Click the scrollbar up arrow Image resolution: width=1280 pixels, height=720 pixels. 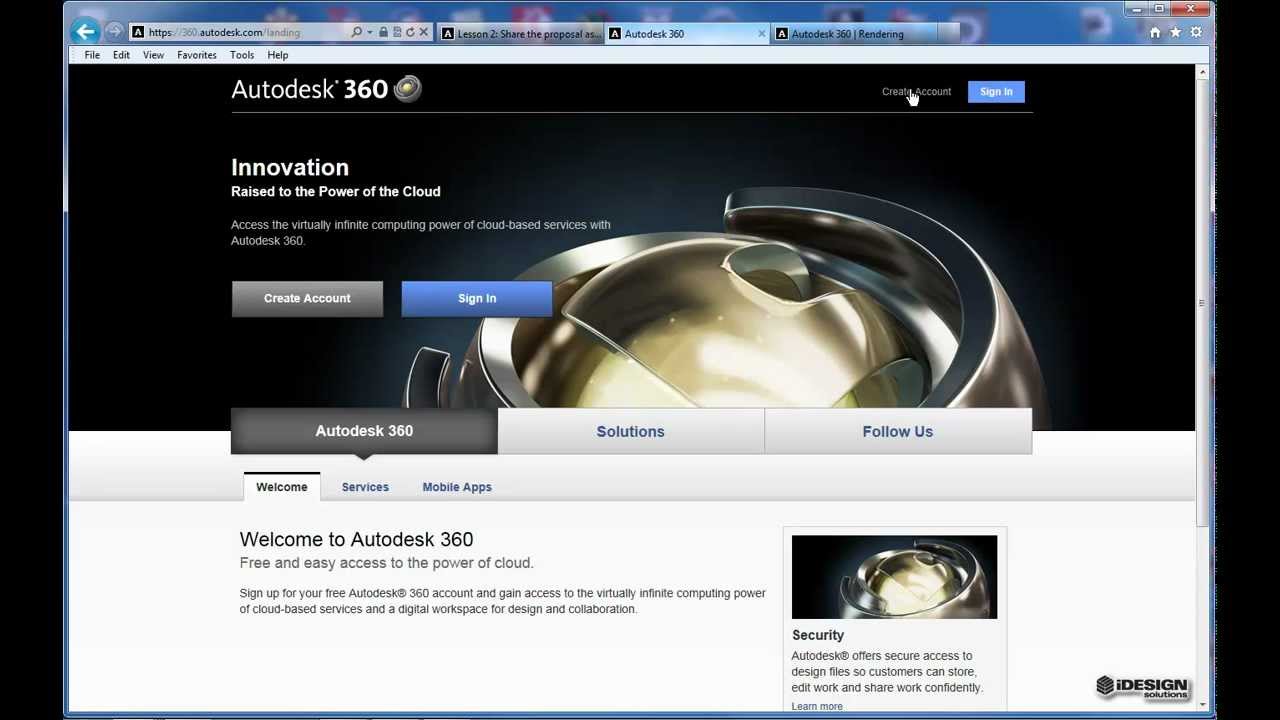pos(1202,72)
